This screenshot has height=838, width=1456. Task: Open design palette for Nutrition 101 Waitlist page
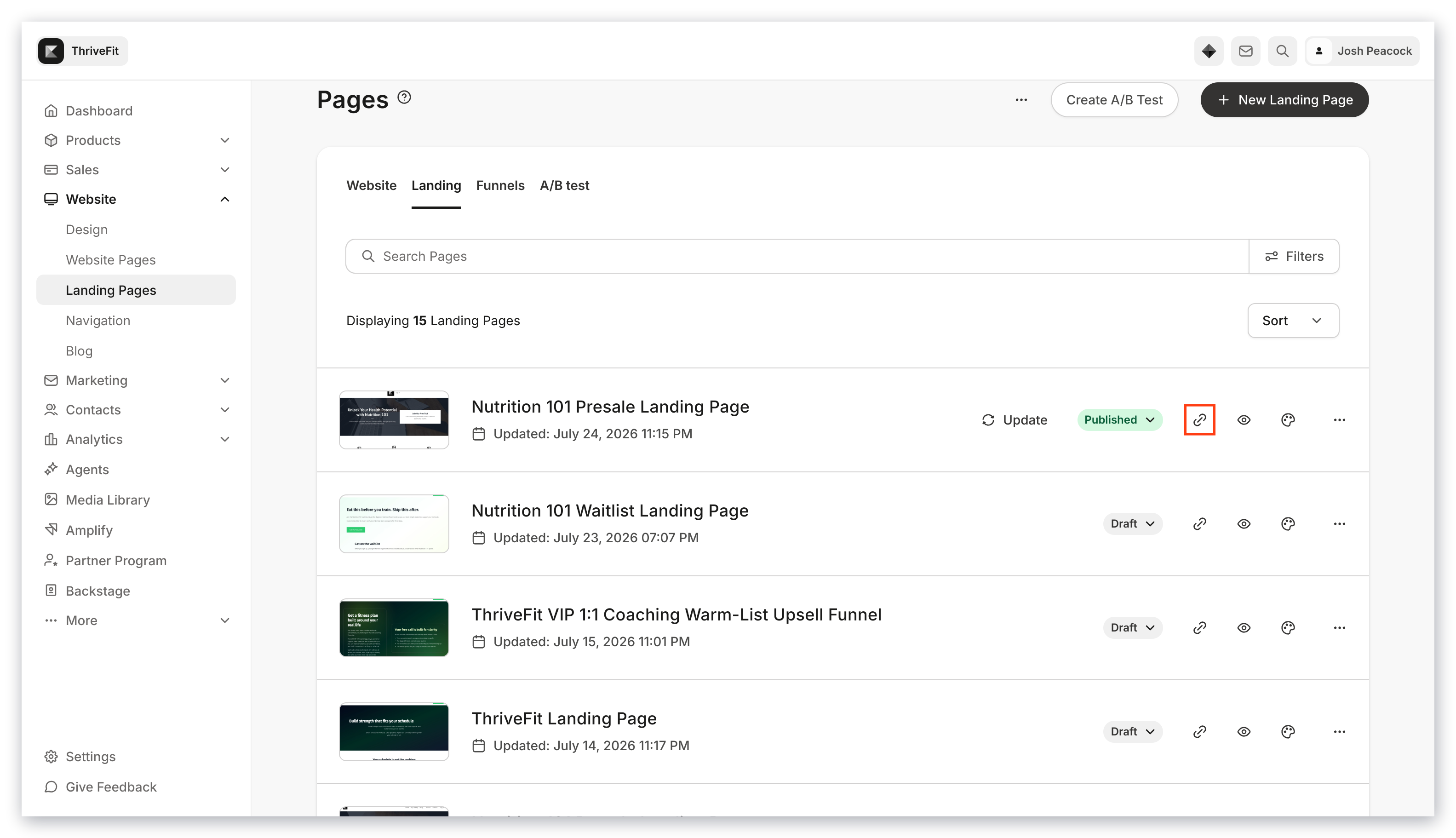coord(1287,524)
